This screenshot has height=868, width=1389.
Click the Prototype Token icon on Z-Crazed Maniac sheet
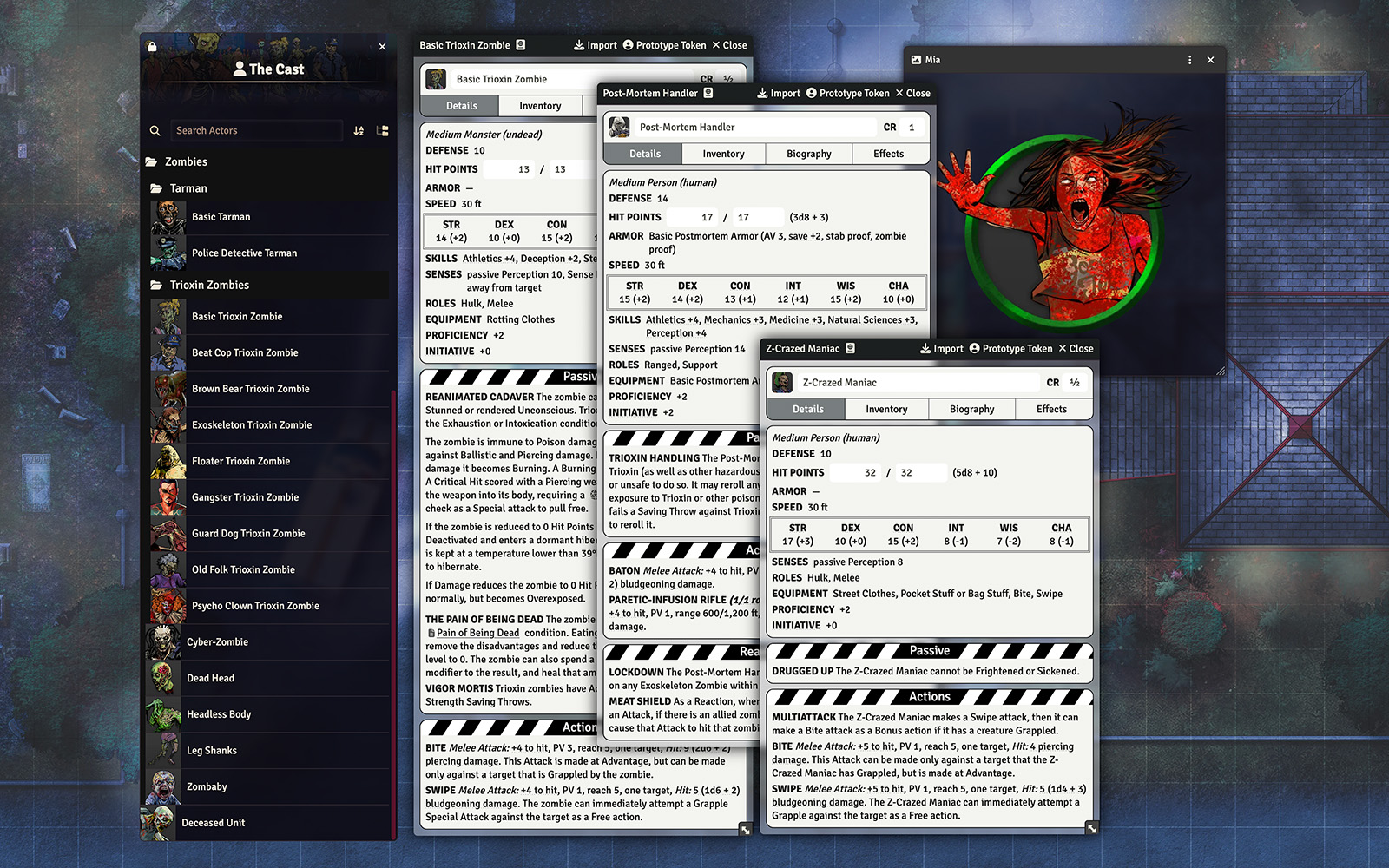tap(974, 348)
